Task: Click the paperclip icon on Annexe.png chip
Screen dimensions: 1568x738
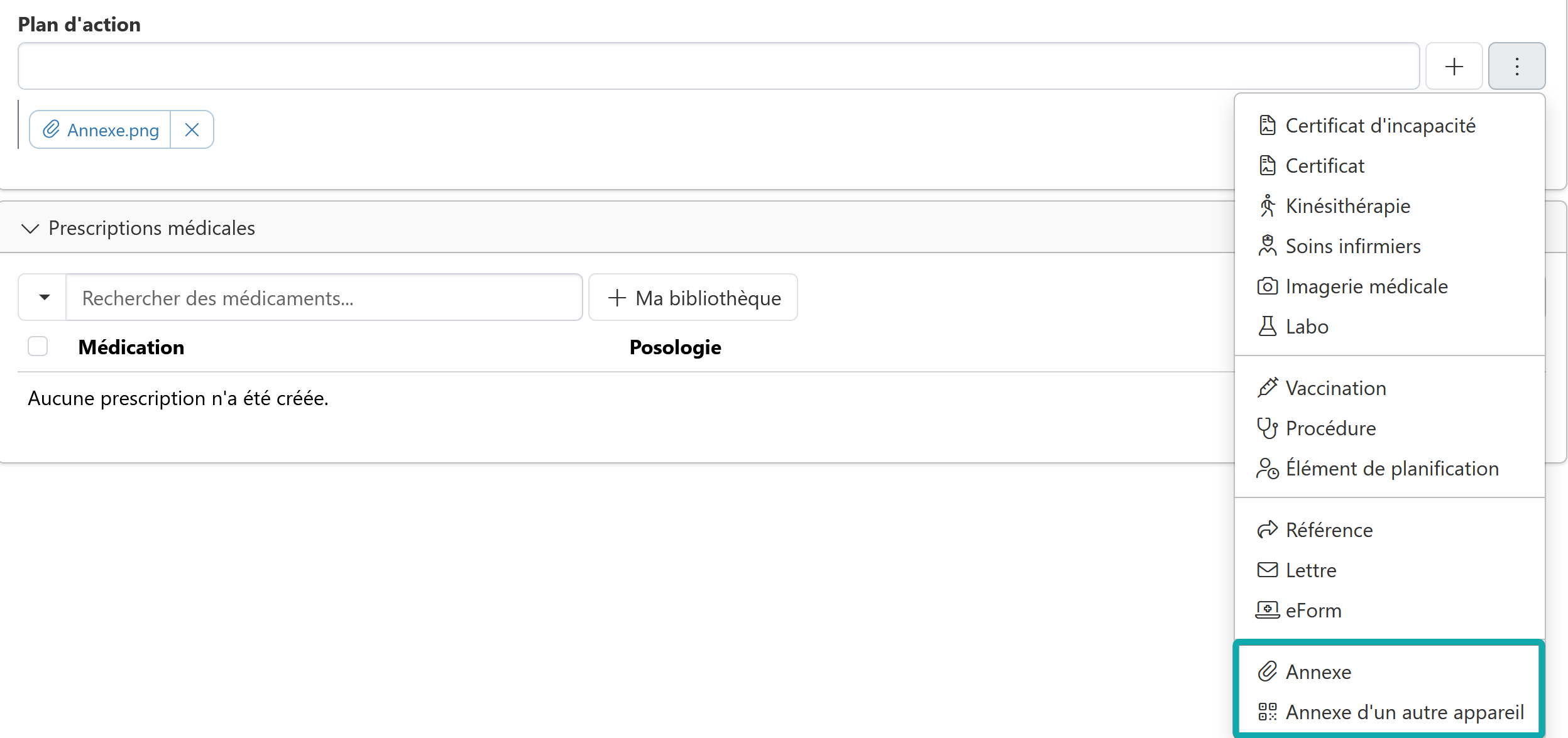Action: (51, 129)
